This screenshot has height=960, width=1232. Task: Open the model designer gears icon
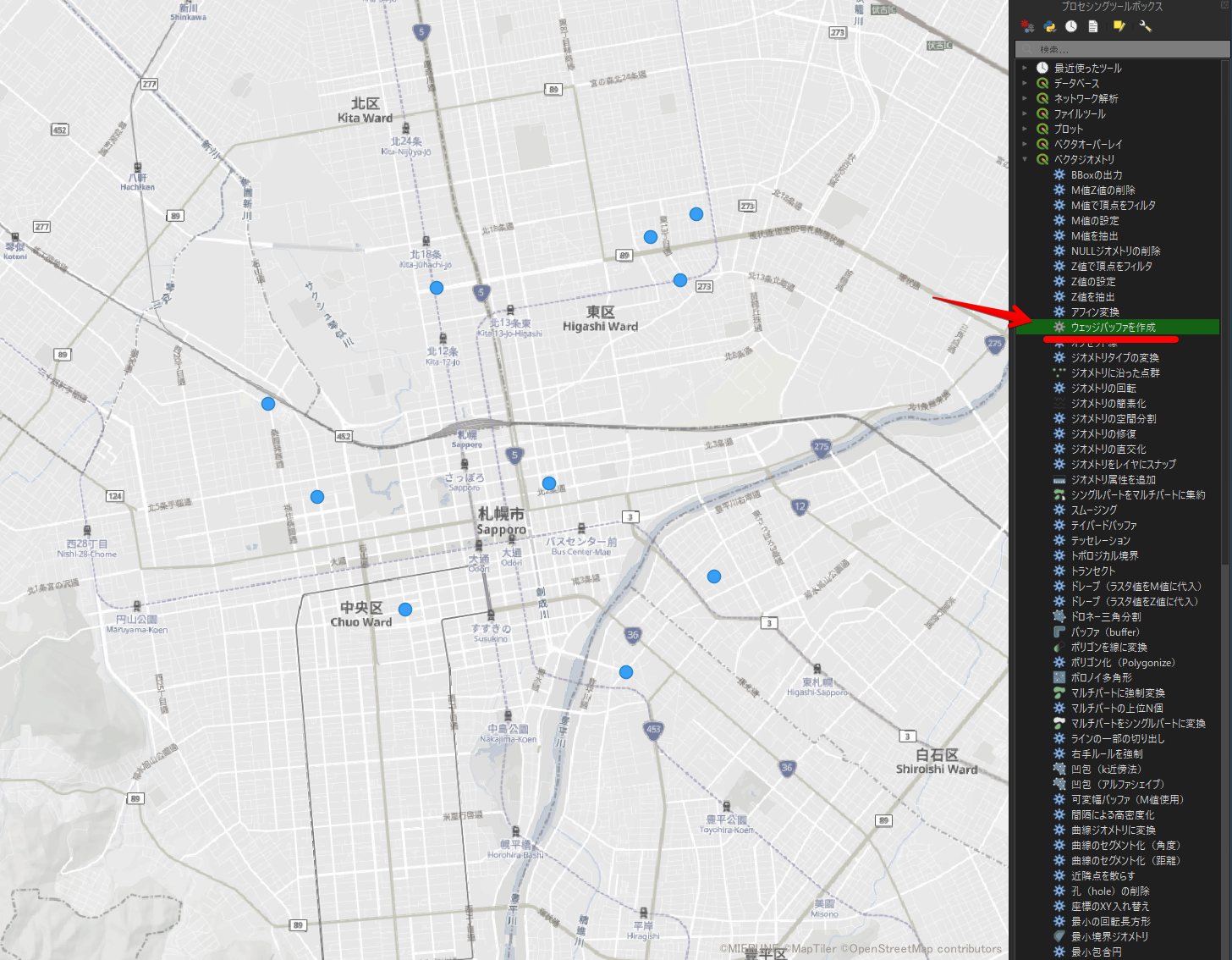click(1027, 26)
